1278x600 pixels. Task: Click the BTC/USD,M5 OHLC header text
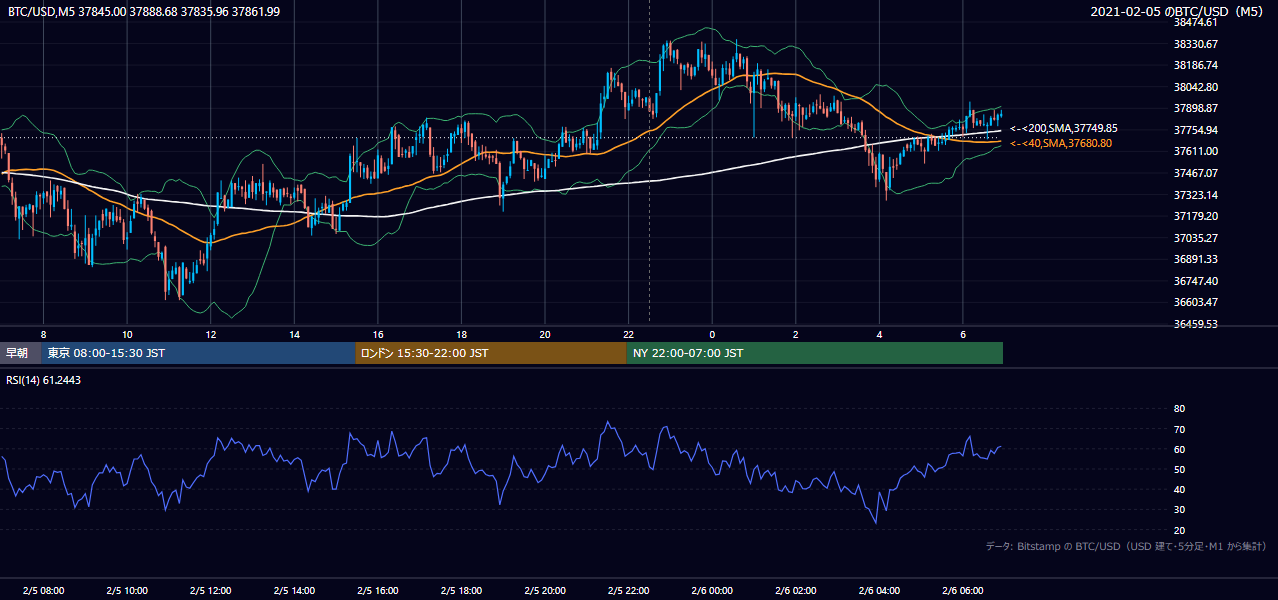pyautogui.click(x=144, y=11)
